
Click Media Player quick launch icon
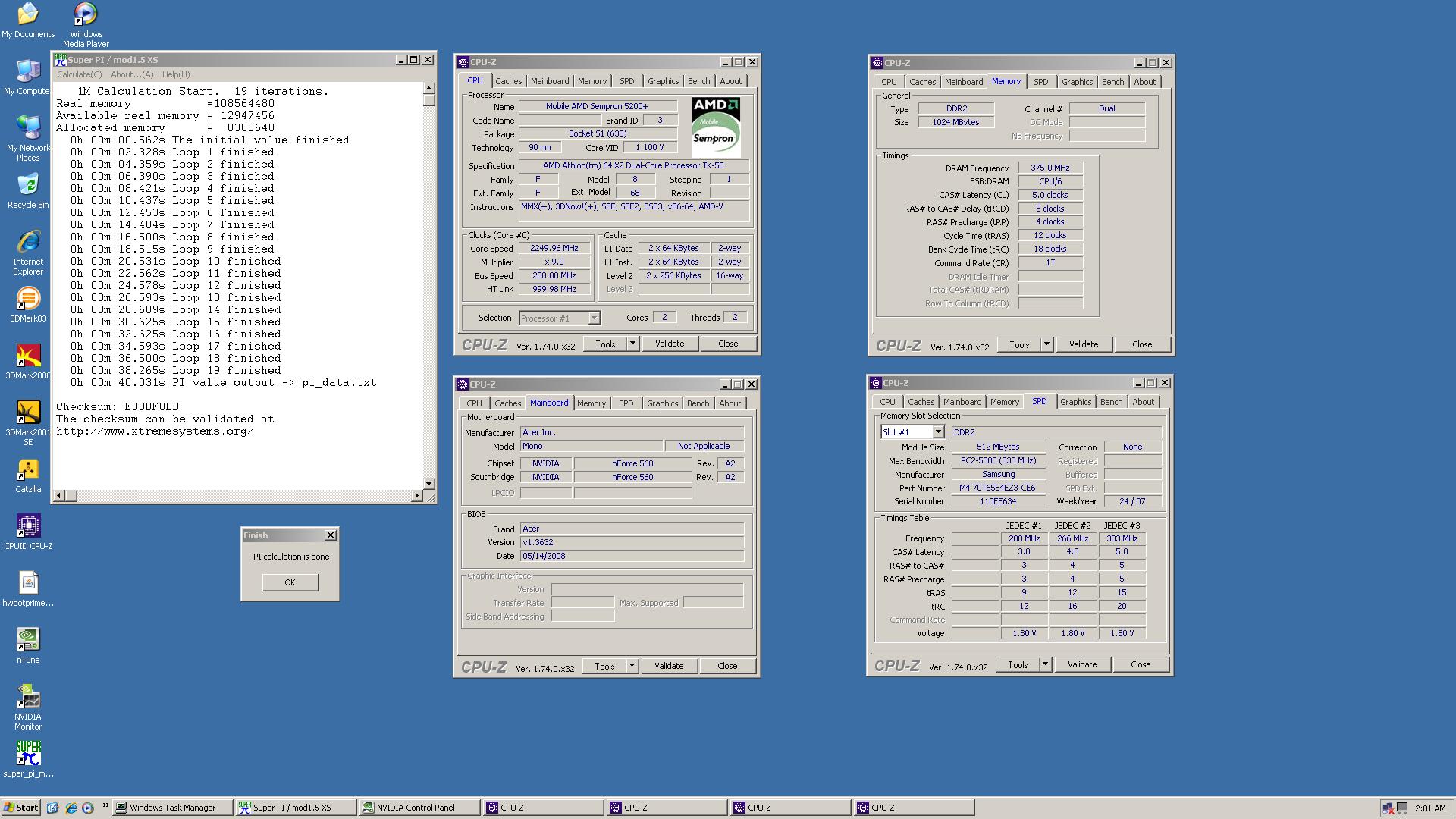pyautogui.click(x=87, y=808)
